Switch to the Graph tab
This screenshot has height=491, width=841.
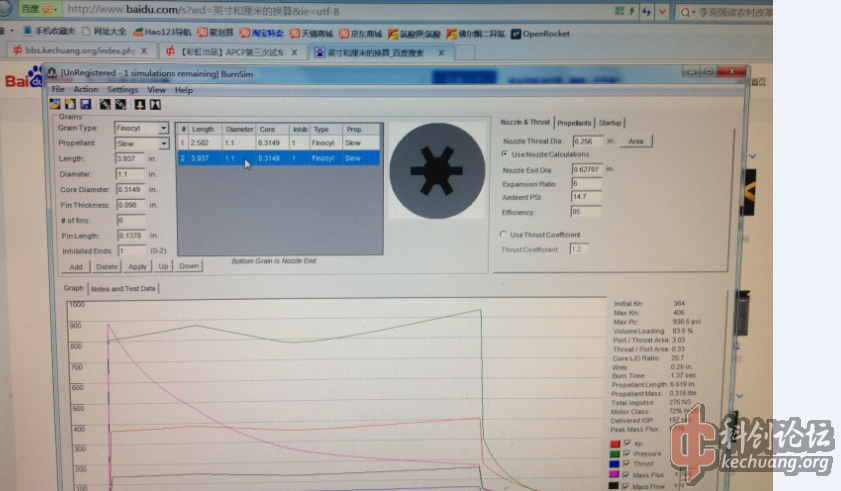[73, 288]
